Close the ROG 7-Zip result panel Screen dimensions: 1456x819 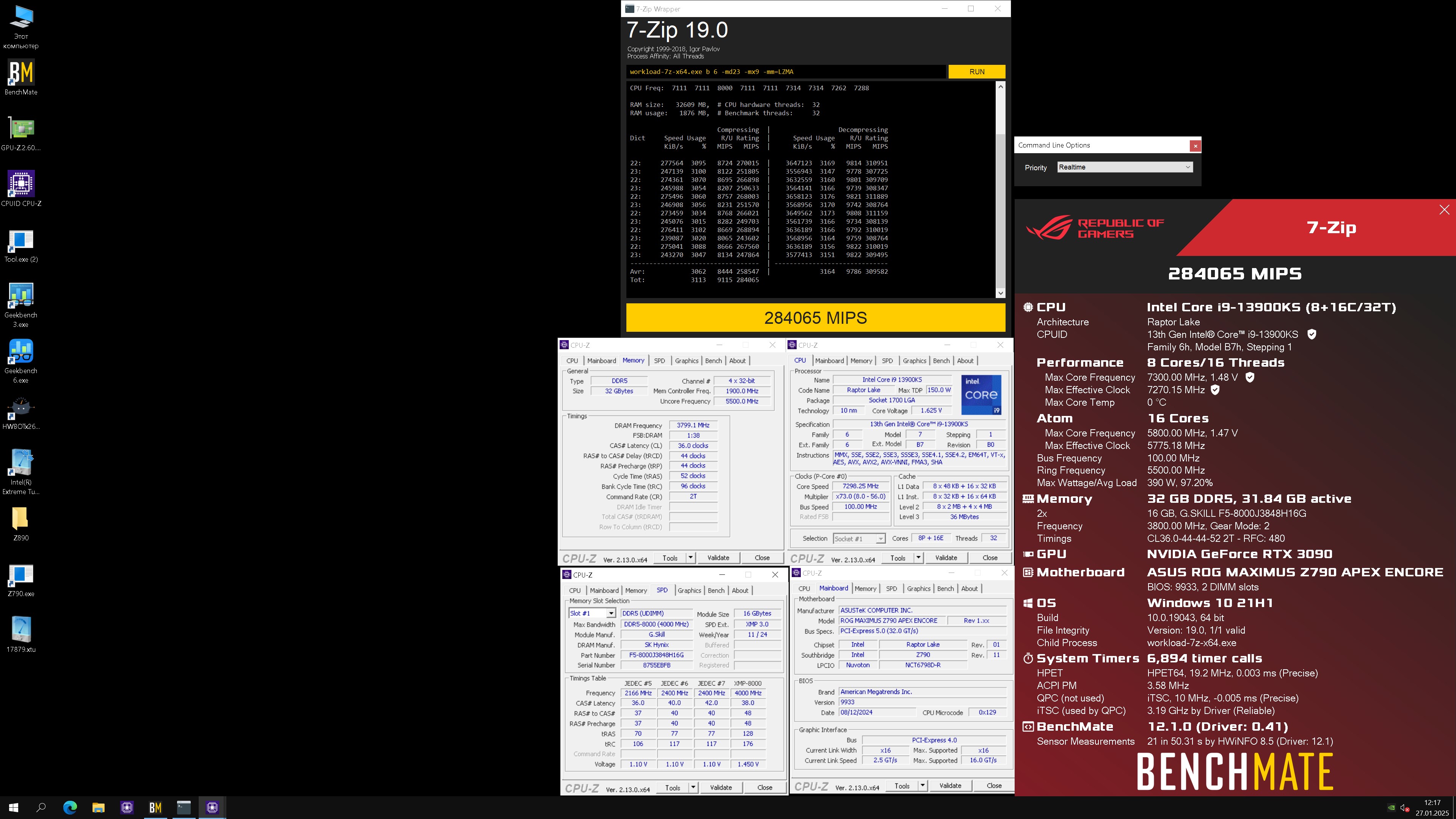[1444, 210]
